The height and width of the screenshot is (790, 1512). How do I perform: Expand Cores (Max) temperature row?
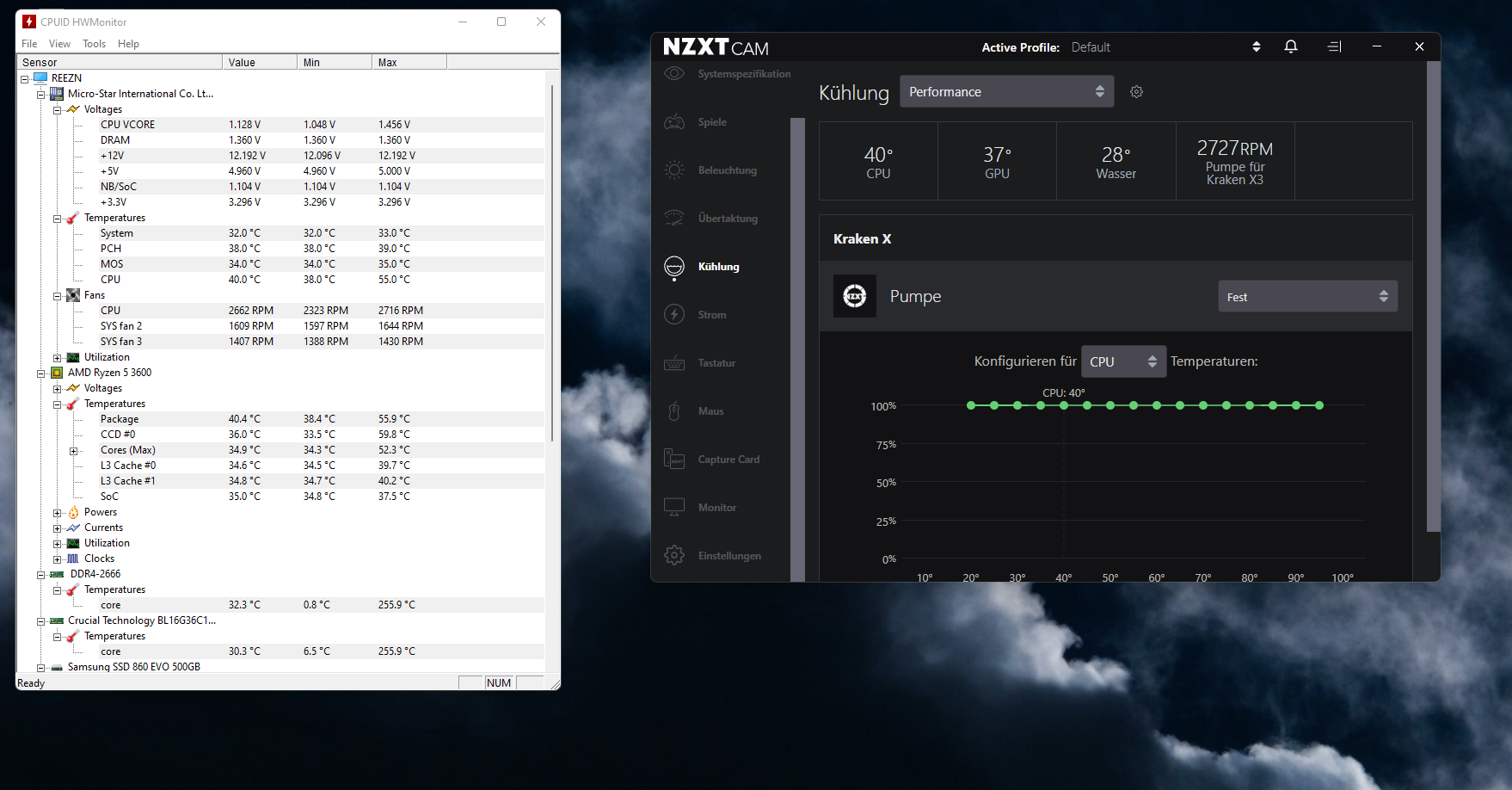(73, 450)
